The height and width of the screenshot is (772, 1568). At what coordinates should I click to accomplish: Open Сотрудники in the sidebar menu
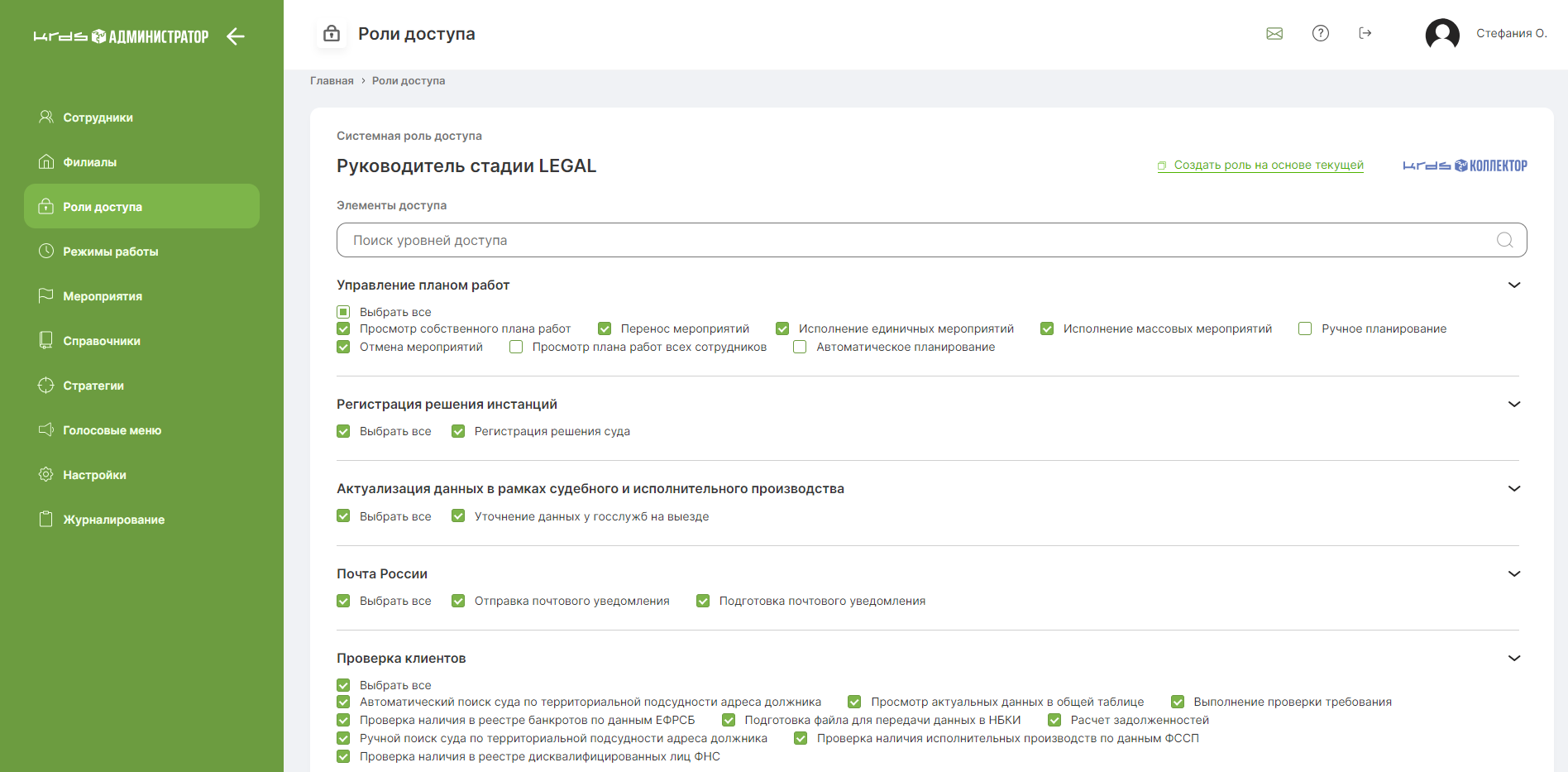(98, 117)
